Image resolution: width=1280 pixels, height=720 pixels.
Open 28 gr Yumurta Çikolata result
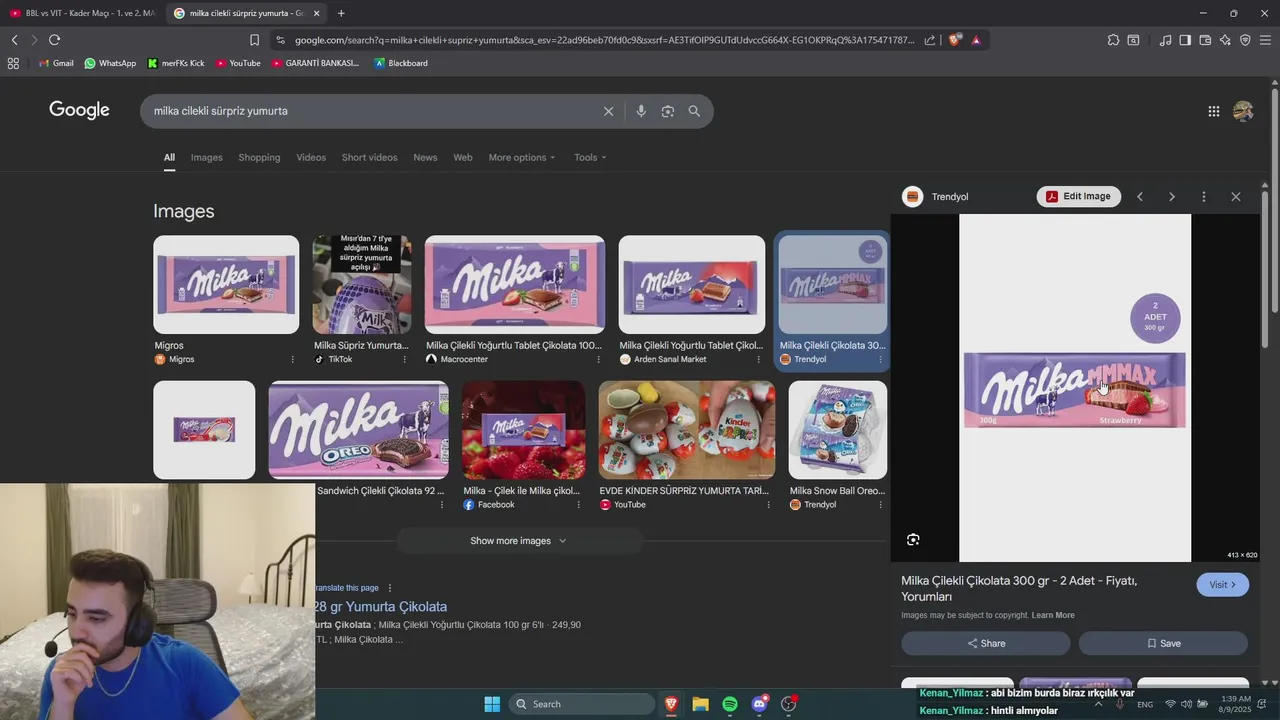(381, 606)
